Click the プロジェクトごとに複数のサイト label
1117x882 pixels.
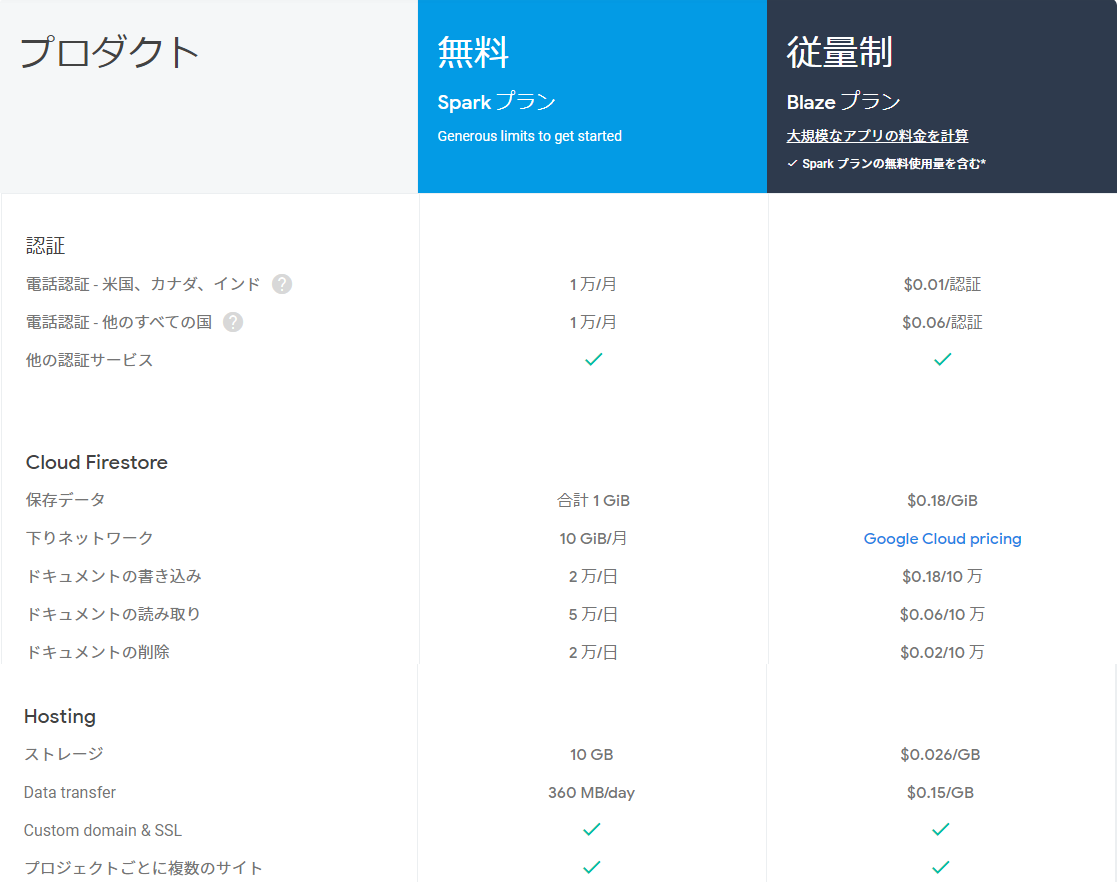(143, 868)
